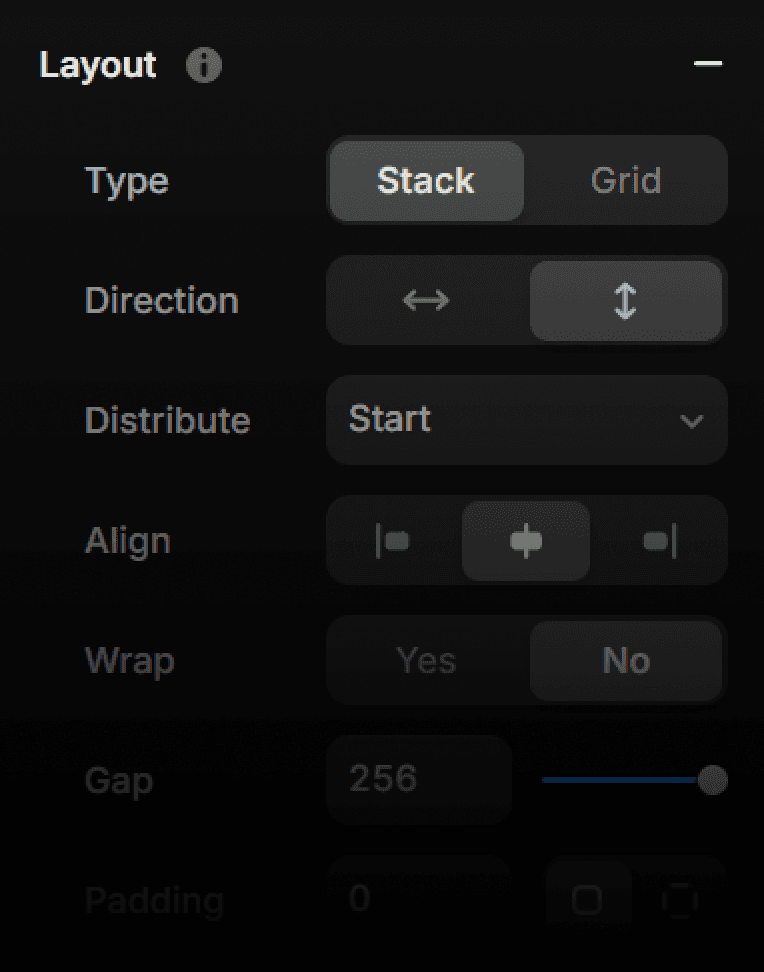Disable wrapping by selecting No

[x=626, y=661]
